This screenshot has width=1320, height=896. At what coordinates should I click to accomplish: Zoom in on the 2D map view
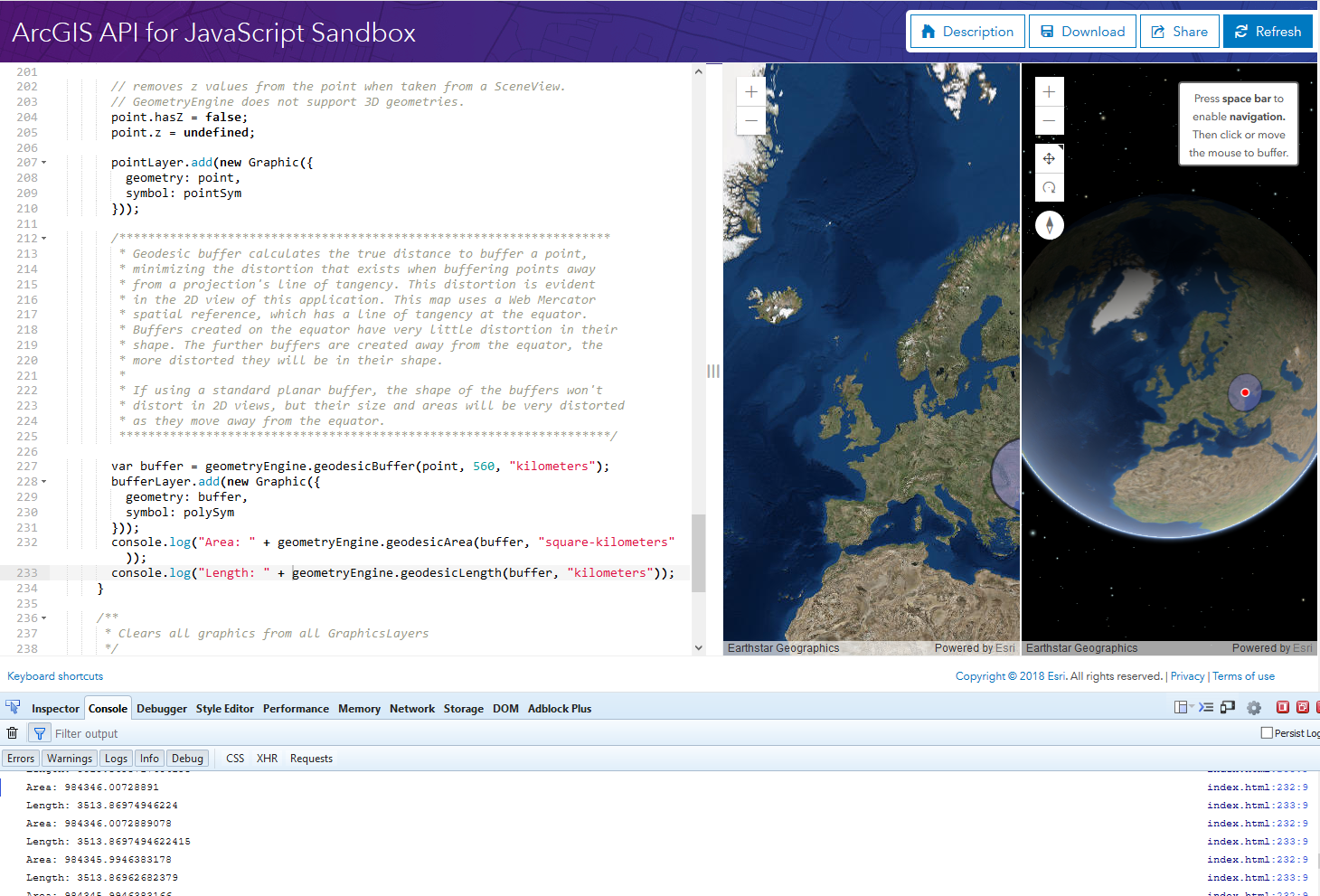(751, 91)
